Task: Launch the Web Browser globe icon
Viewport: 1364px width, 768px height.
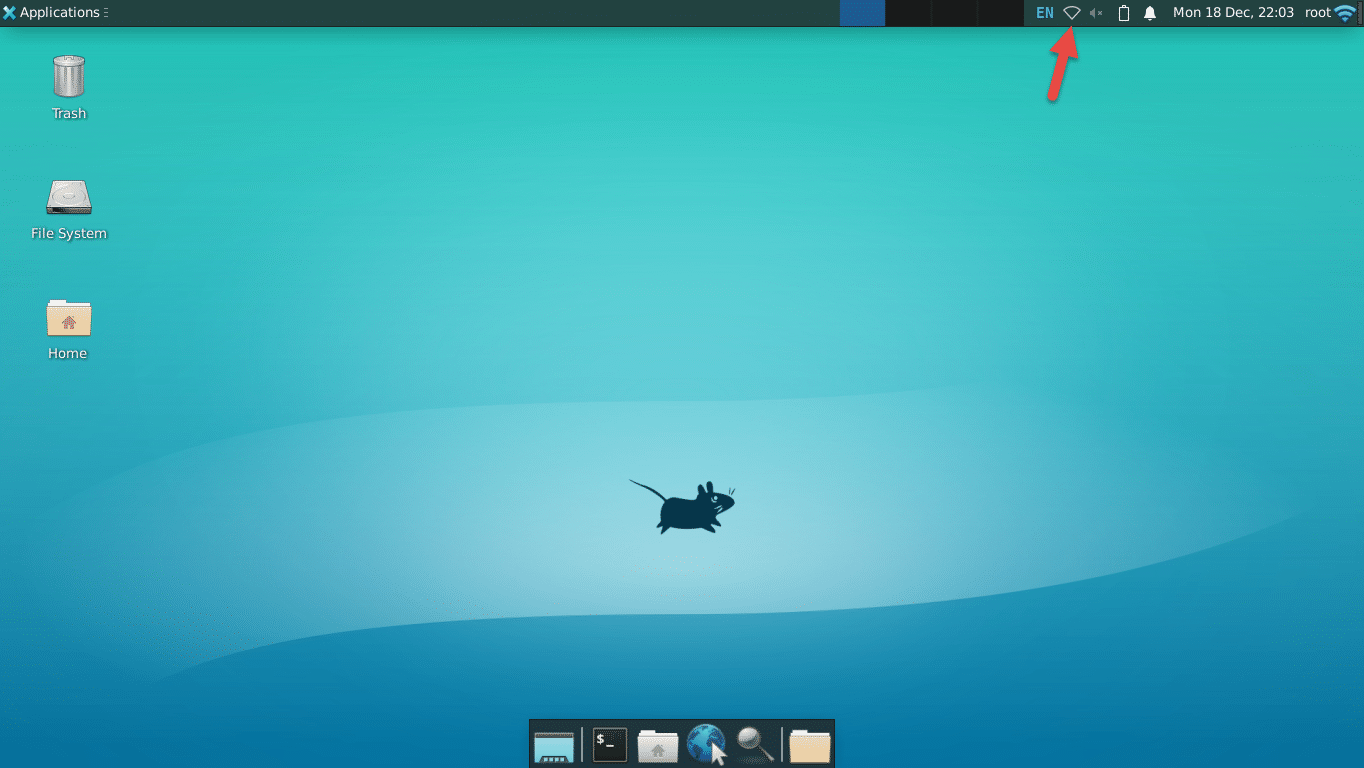Action: click(x=706, y=745)
